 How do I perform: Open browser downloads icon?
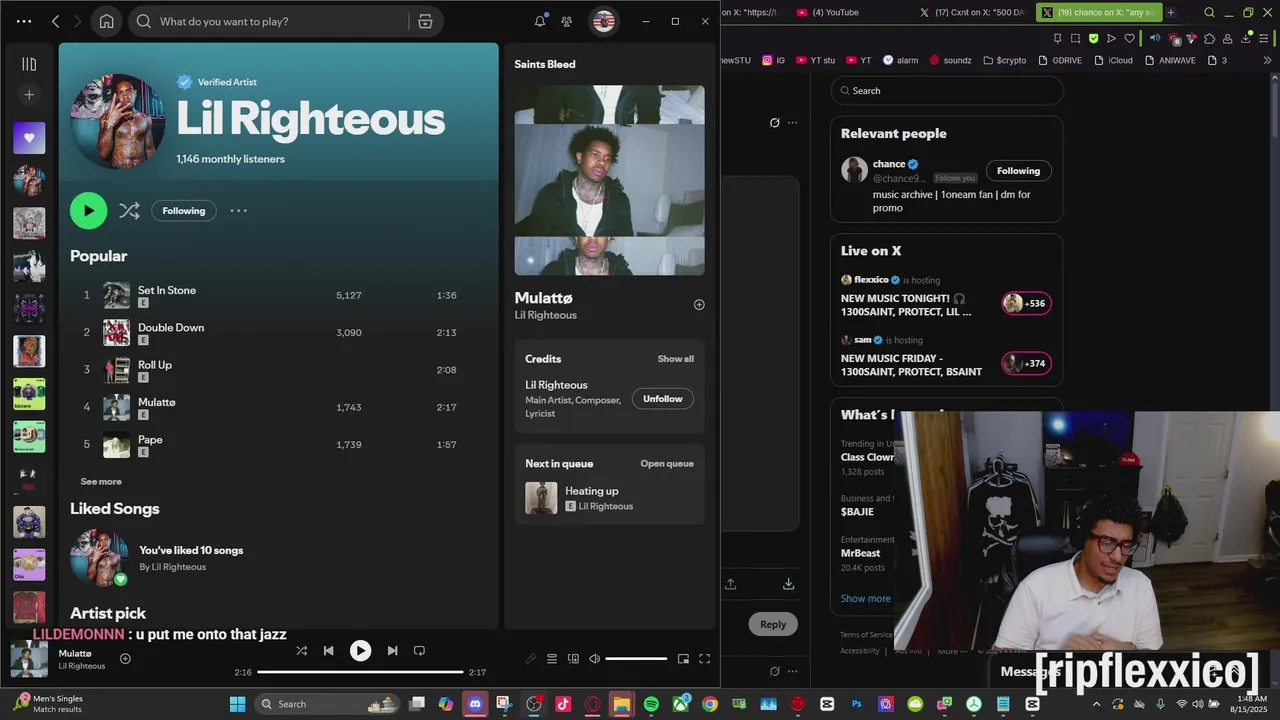coord(1247,38)
